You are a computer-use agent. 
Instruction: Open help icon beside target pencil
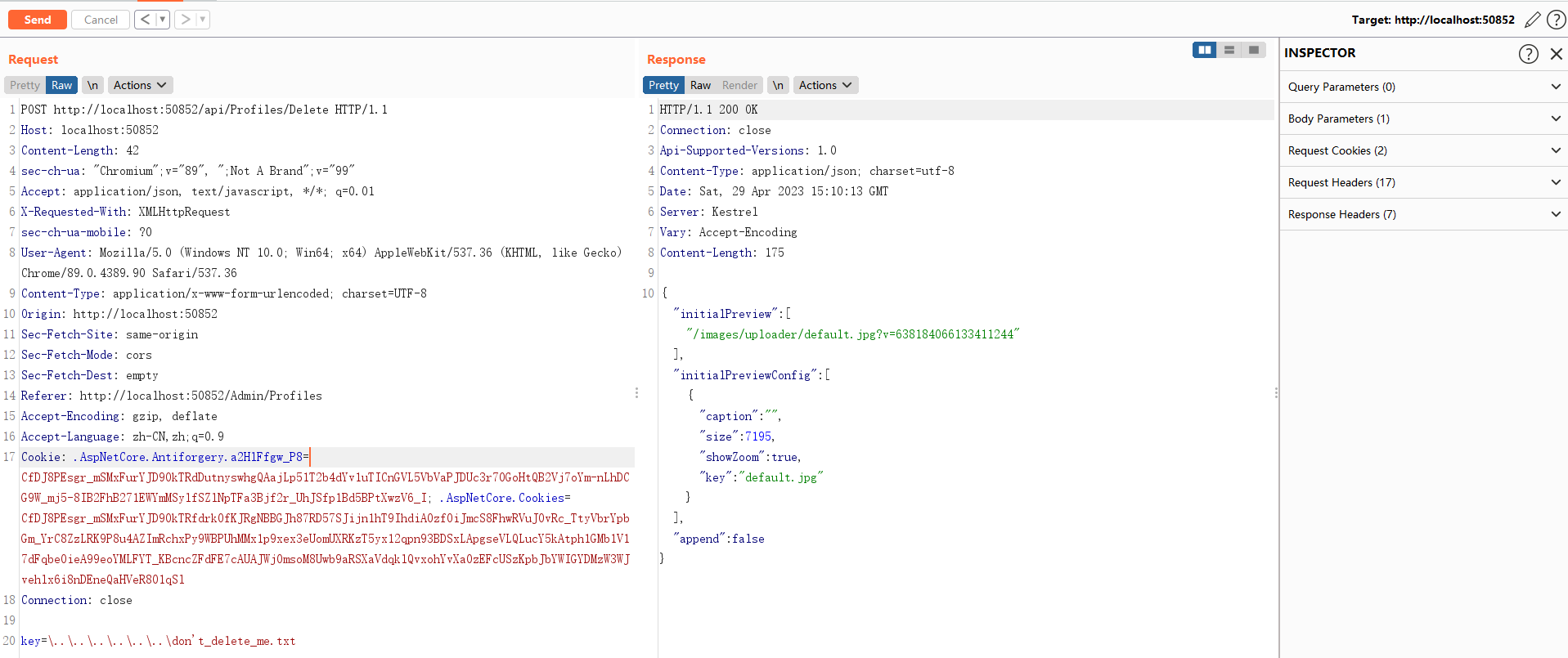[x=1556, y=20]
